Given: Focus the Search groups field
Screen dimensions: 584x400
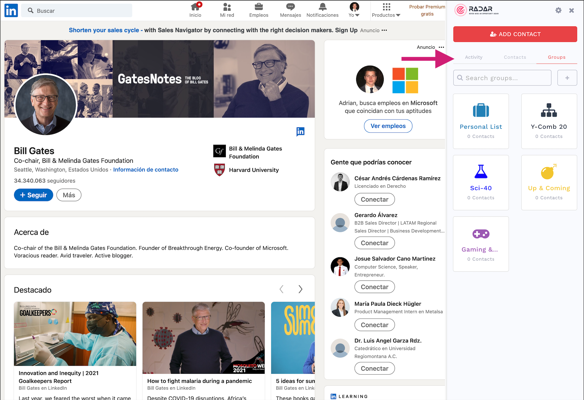Looking at the screenshot, I should click(x=502, y=78).
